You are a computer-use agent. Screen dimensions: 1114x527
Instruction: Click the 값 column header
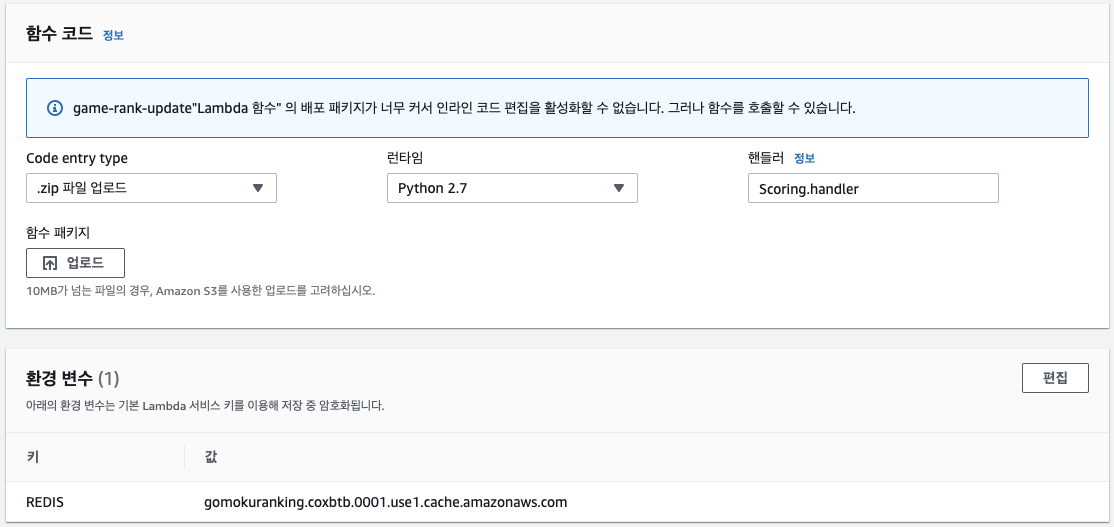coord(210,457)
